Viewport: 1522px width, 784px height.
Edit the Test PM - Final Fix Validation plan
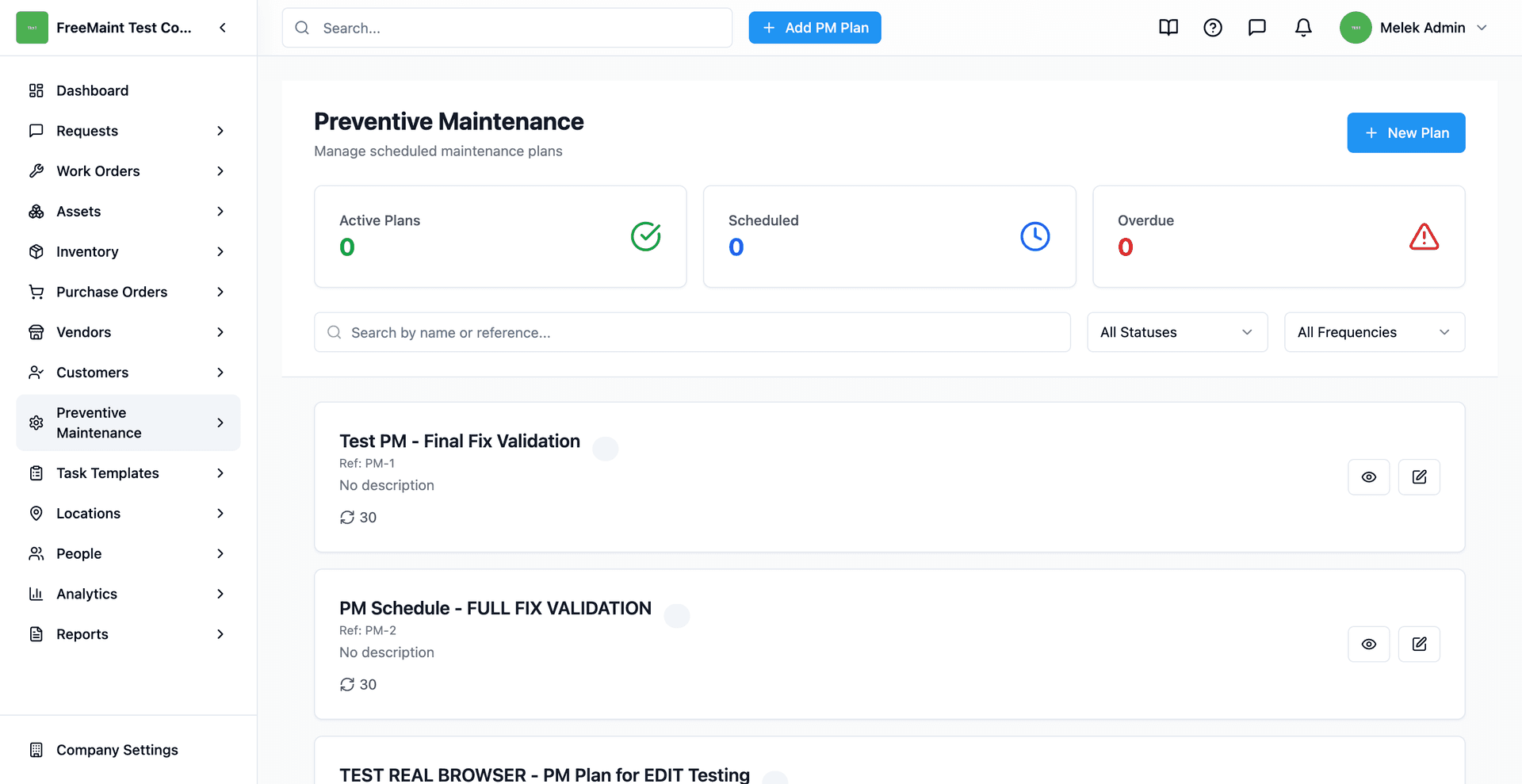[1419, 477]
